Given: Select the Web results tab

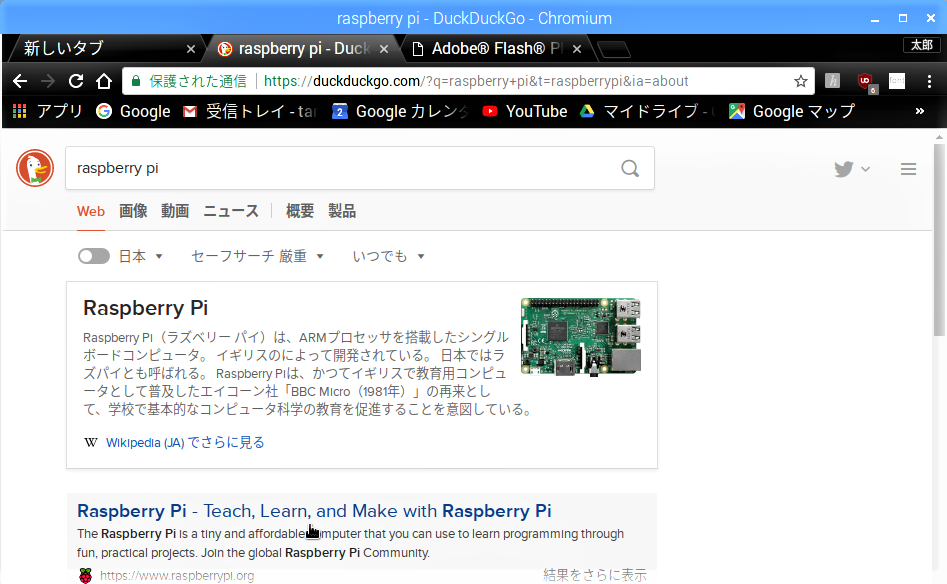Looking at the screenshot, I should tap(91, 211).
